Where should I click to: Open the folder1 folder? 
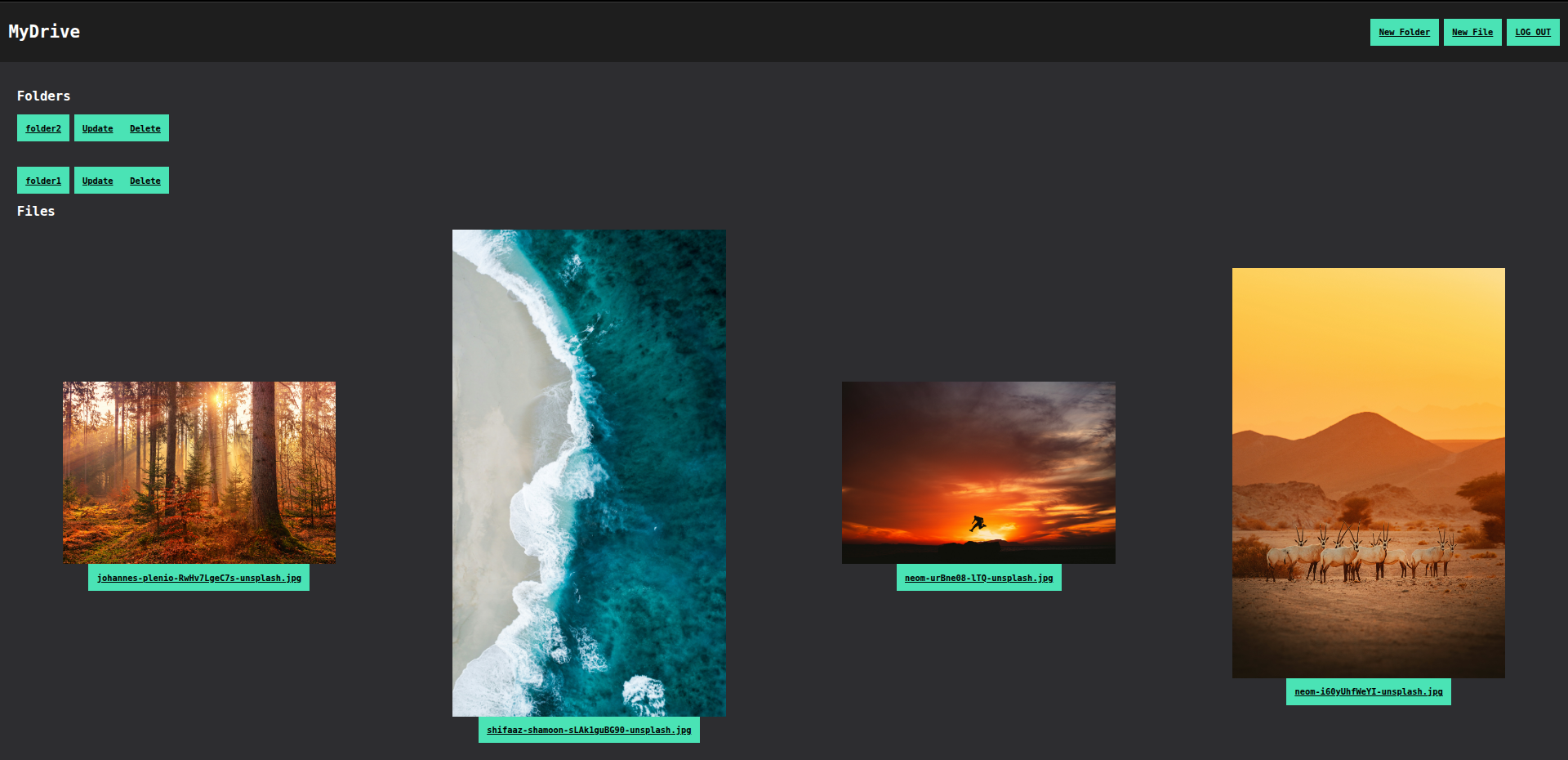point(43,181)
